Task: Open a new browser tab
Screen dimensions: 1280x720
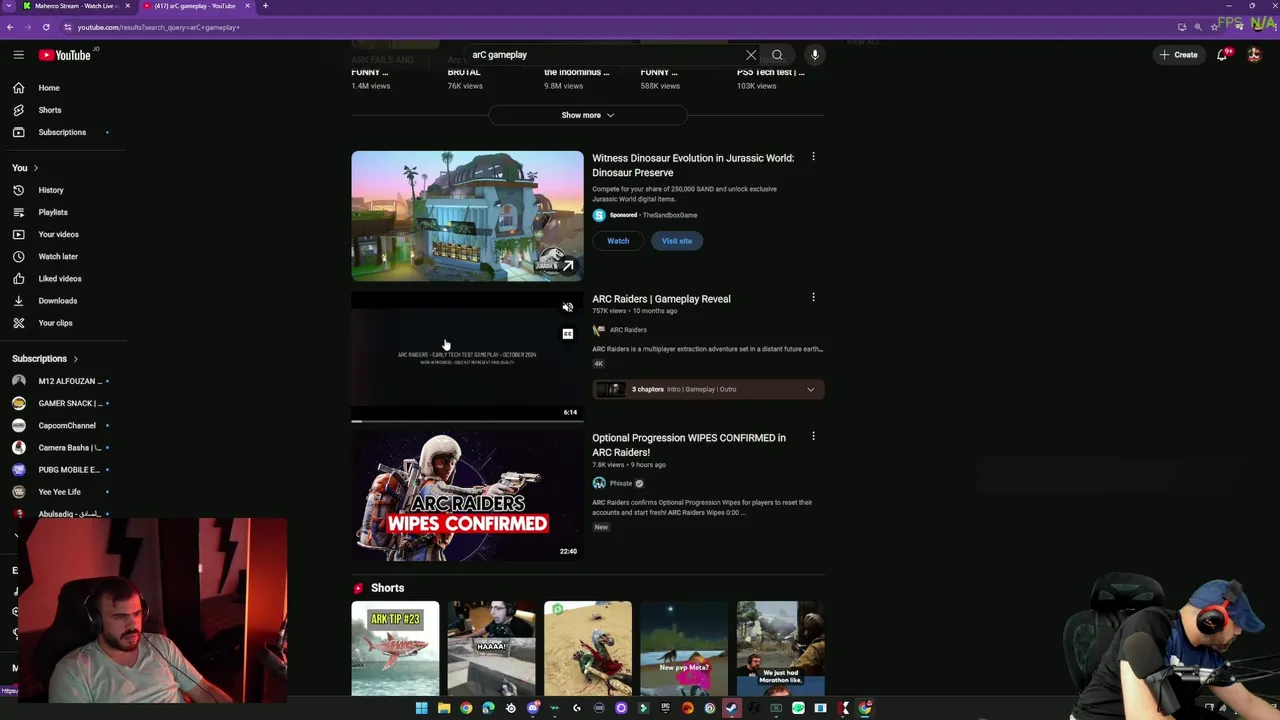Action: click(x=265, y=6)
